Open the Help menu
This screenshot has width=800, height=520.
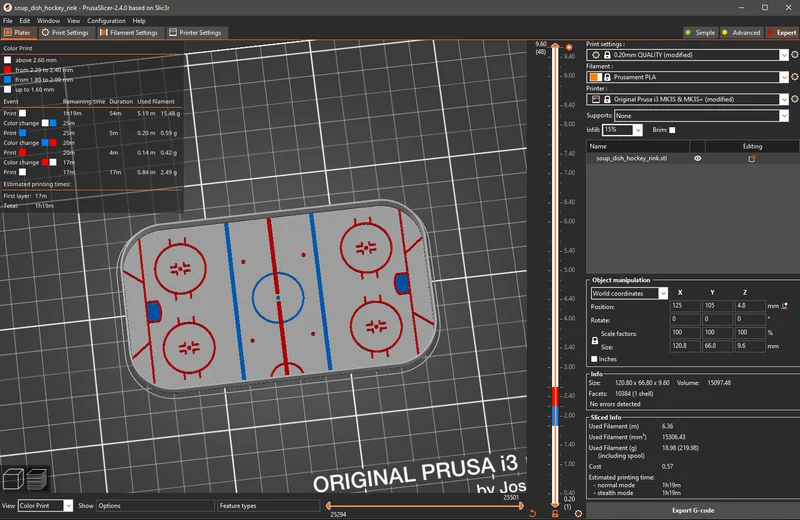(139, 21)
